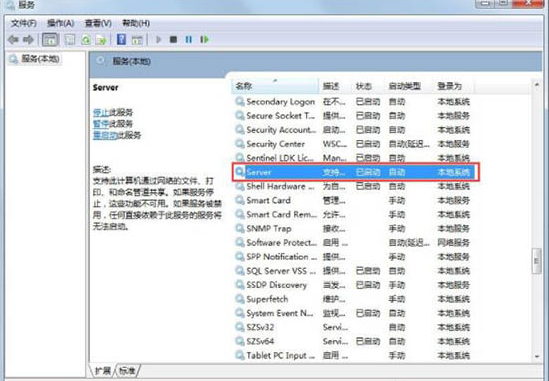The height and width of the screenshot is (381, 549).
Task: Open the blue Help toolbar icon
Action: coord(121,39)
